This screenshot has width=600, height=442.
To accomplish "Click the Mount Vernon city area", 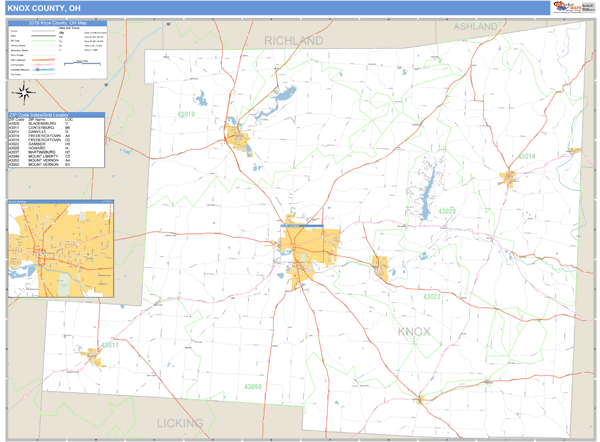I will point(310,245).
